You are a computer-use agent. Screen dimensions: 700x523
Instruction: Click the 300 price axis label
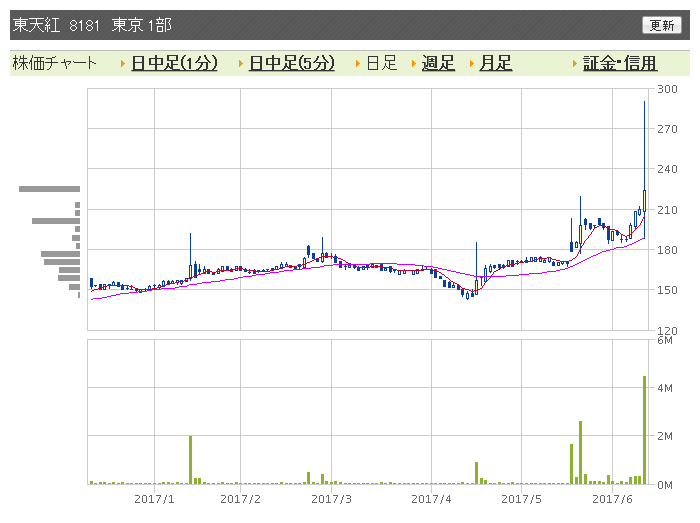[667, 89]
